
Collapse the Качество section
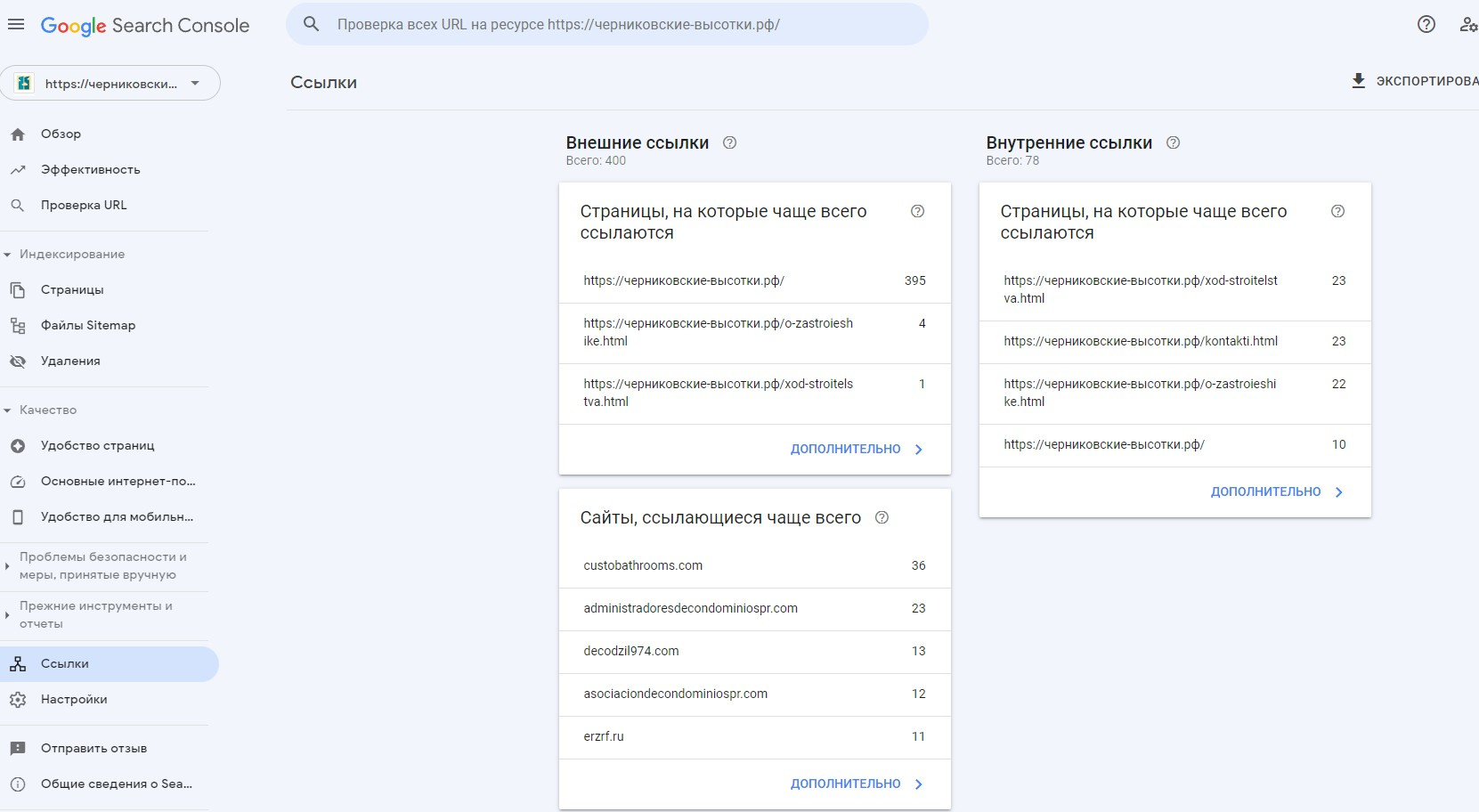pos(8,410)
